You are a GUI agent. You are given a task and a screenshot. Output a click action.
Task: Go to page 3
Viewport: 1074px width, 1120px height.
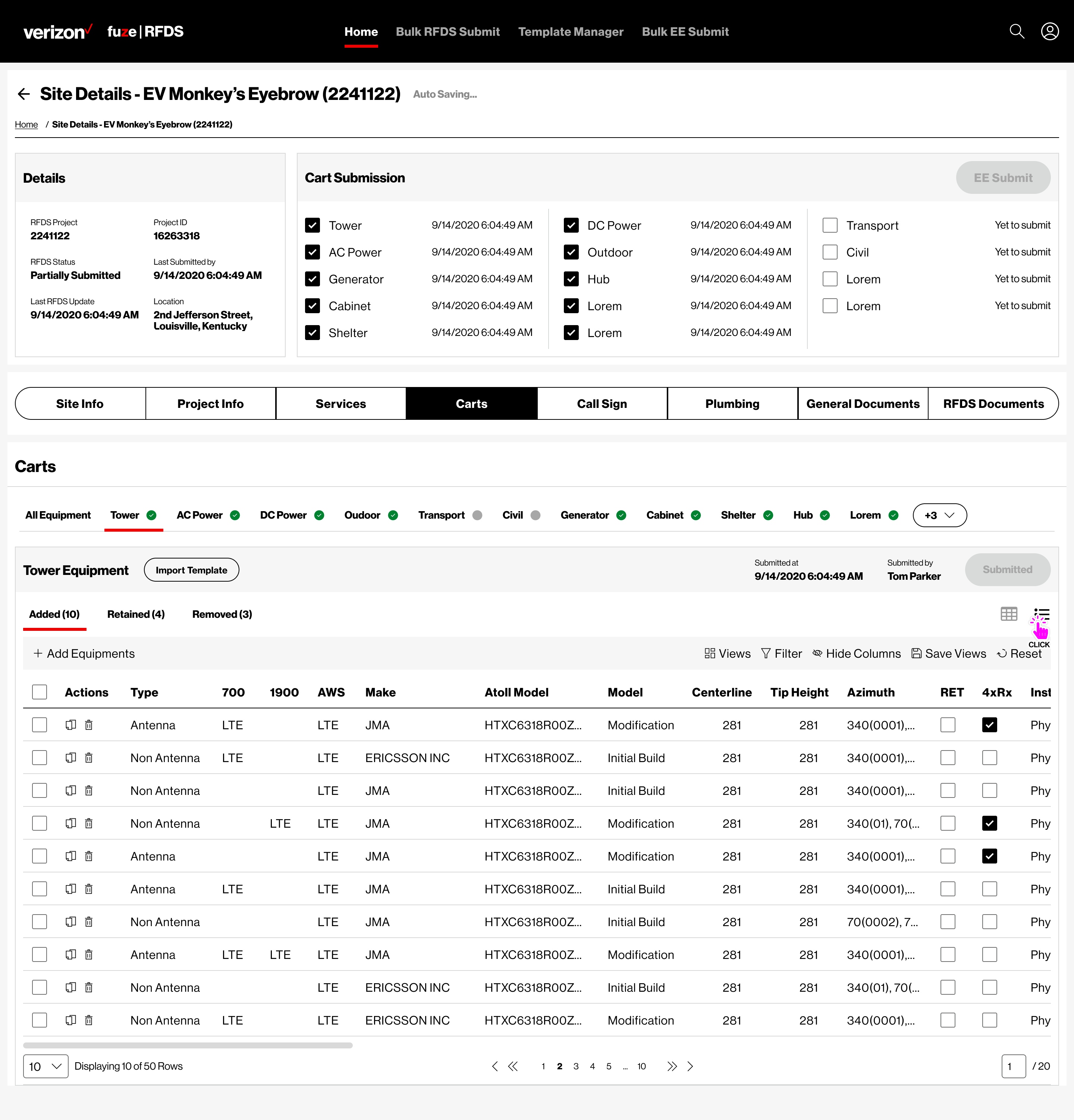575,1066
